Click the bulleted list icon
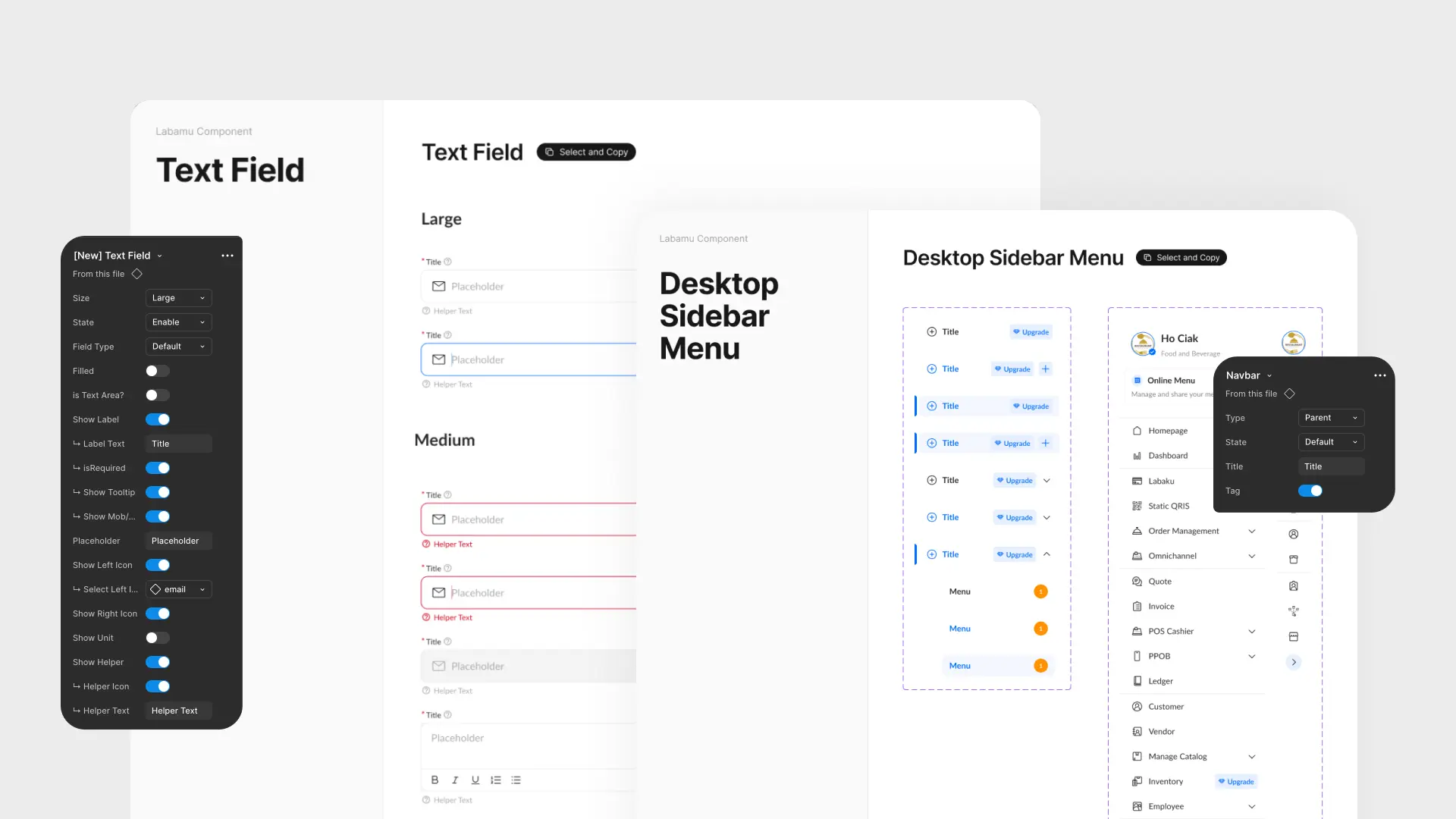The height and width of the screenshot is (819, 1456). [516, 780]
